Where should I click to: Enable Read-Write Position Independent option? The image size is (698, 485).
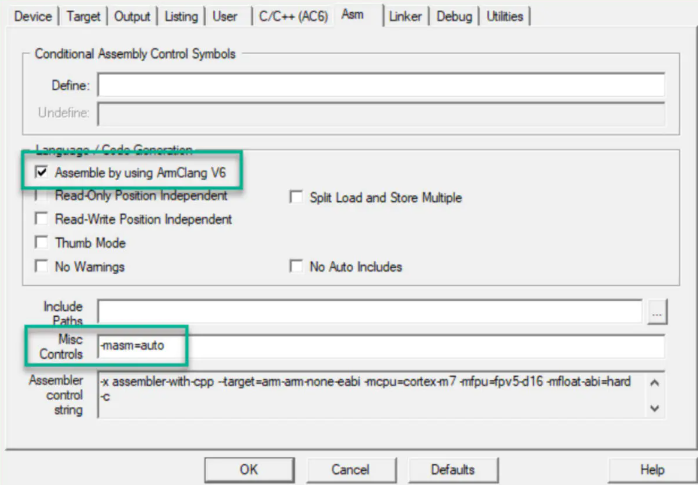click(42, 219)
